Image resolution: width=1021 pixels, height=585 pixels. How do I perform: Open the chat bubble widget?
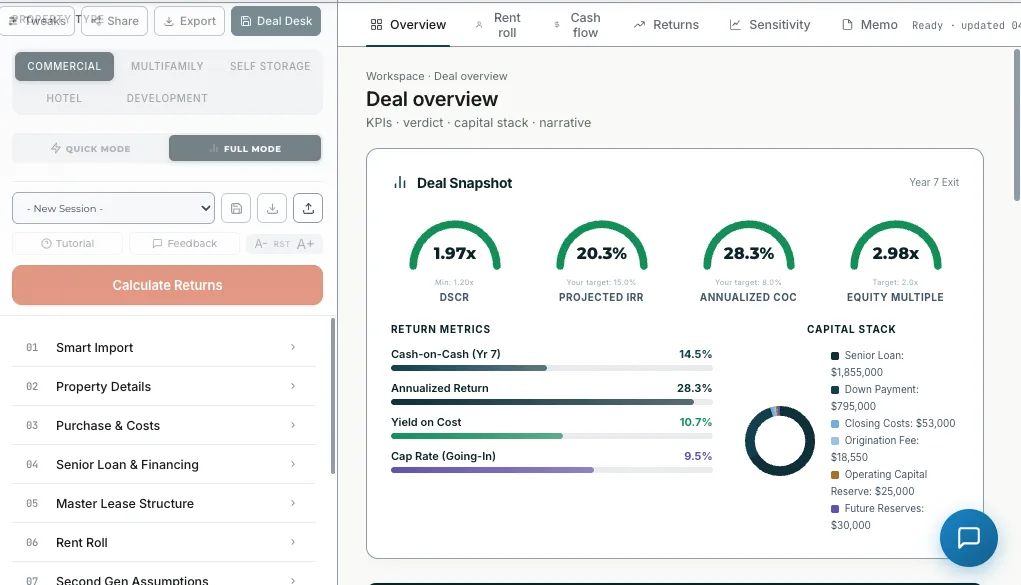(x=968, y=538)
